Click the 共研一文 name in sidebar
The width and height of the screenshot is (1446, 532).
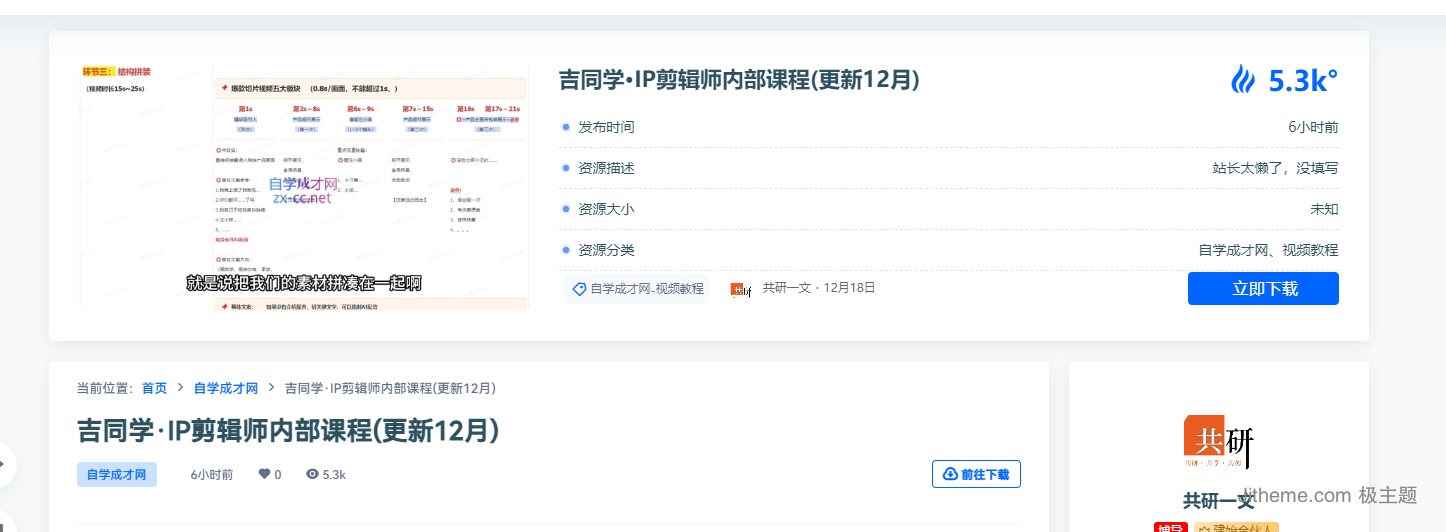(1218, 500)
